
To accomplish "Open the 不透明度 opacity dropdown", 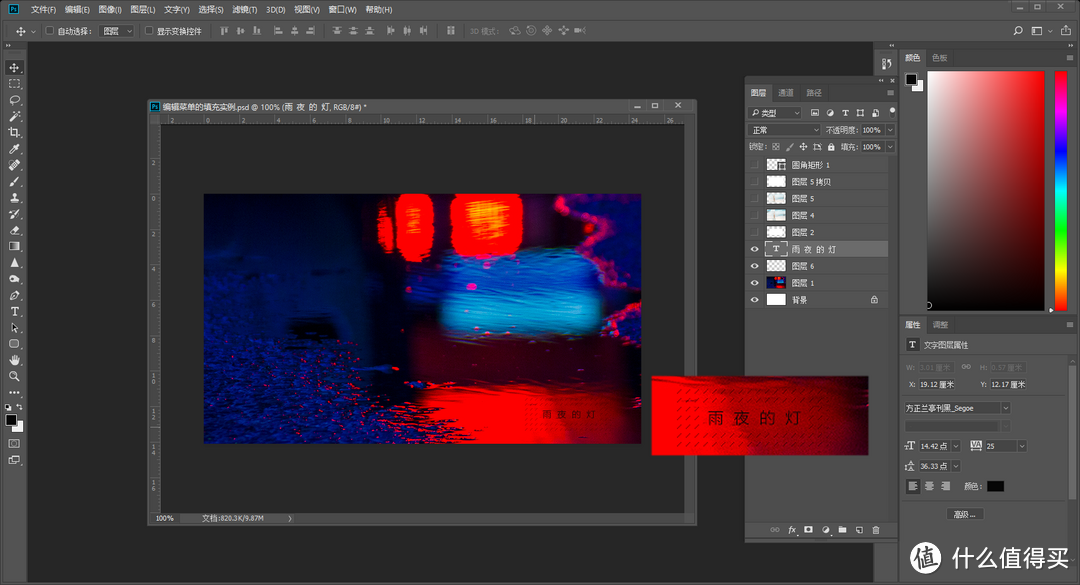I will click(888, 129).
